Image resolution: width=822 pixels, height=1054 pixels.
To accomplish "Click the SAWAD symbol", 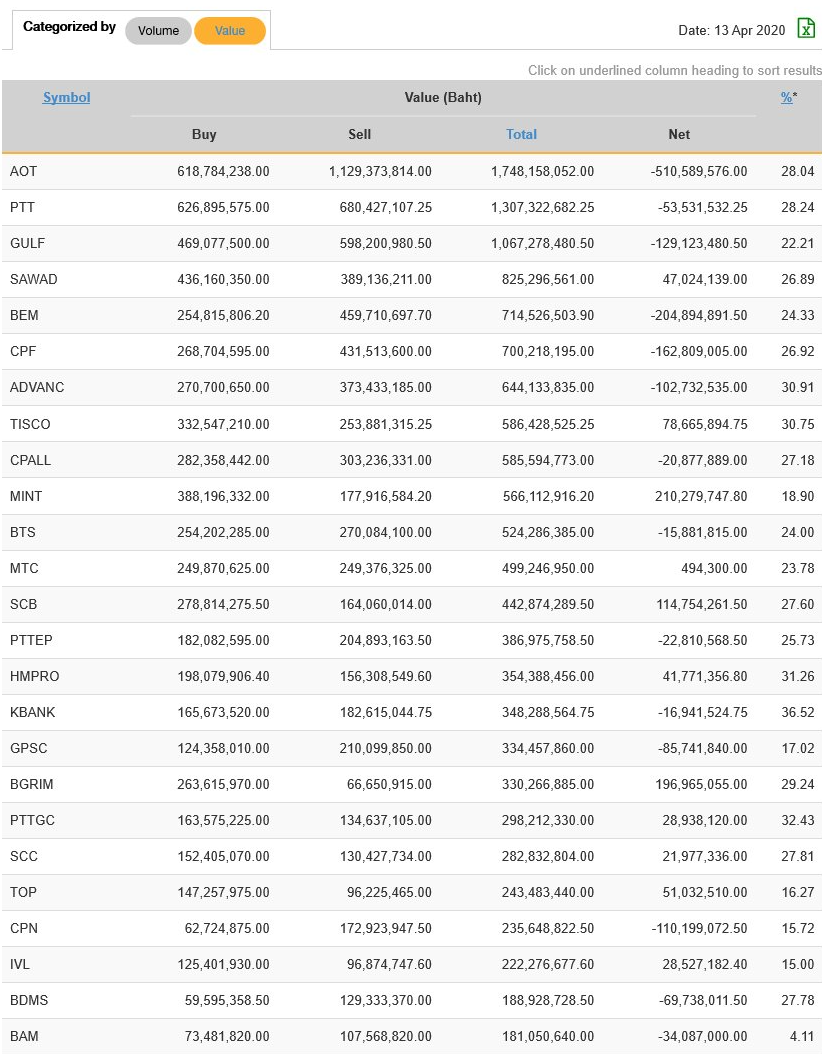I will (x=33, y=279).
